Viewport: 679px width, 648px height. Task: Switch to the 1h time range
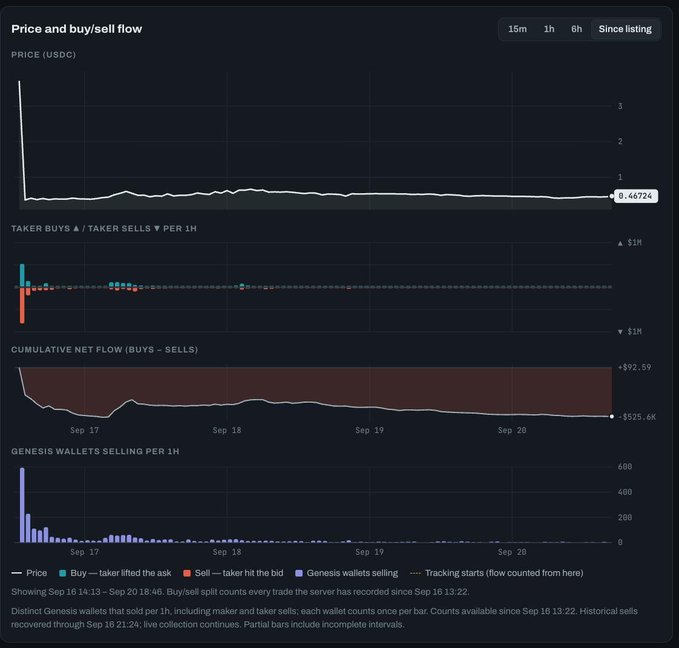pos(549,29)
